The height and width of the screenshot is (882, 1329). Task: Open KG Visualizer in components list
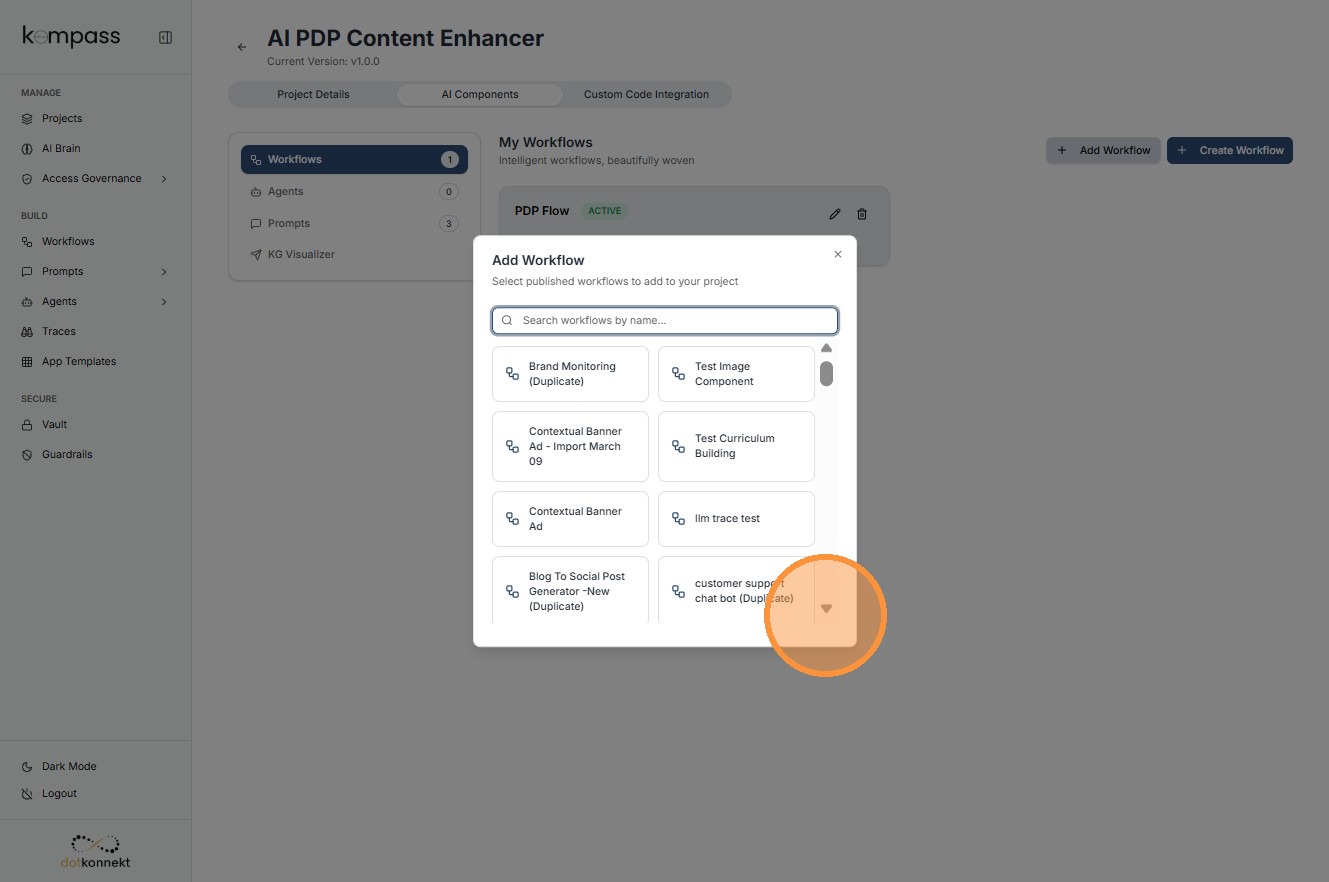point(301,254)
